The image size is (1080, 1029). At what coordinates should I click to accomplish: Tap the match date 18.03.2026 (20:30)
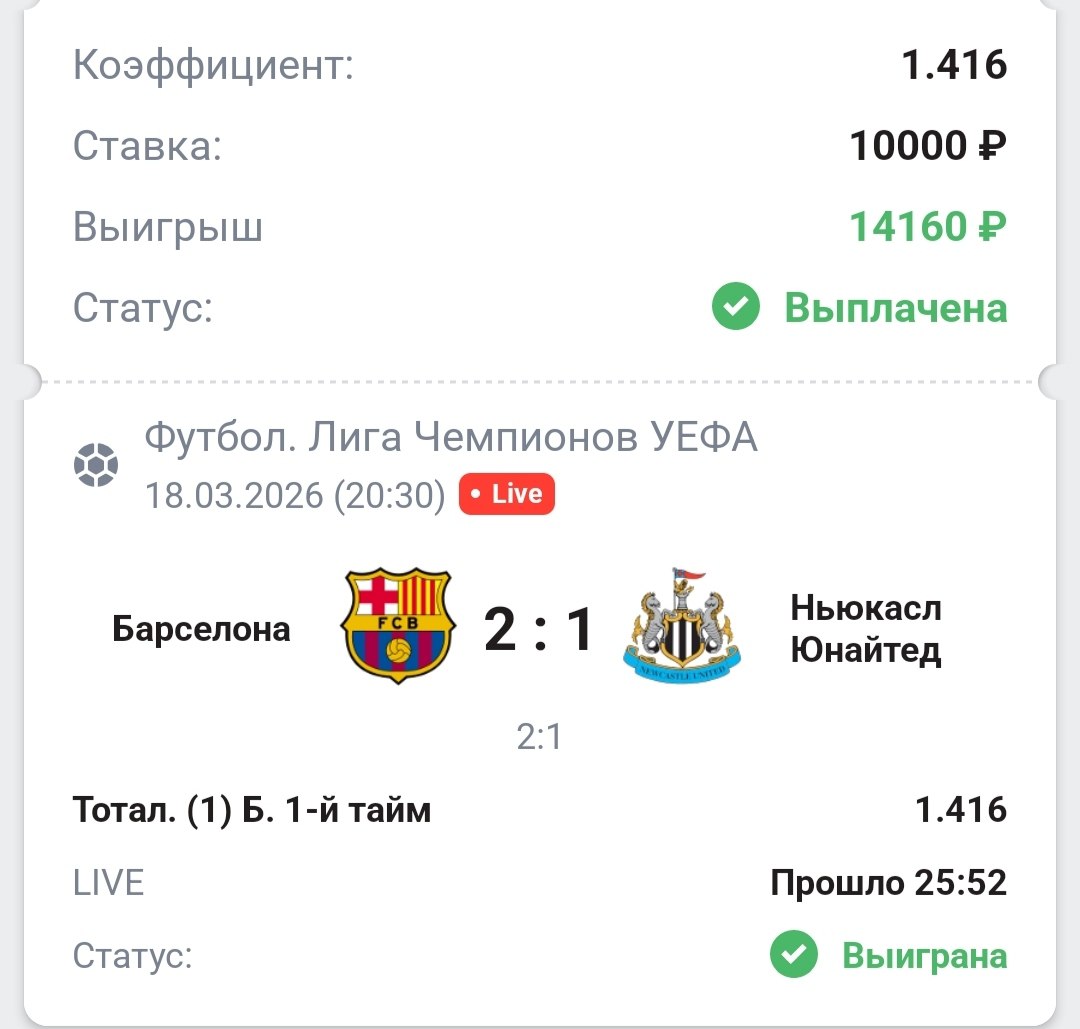(295, 495)
